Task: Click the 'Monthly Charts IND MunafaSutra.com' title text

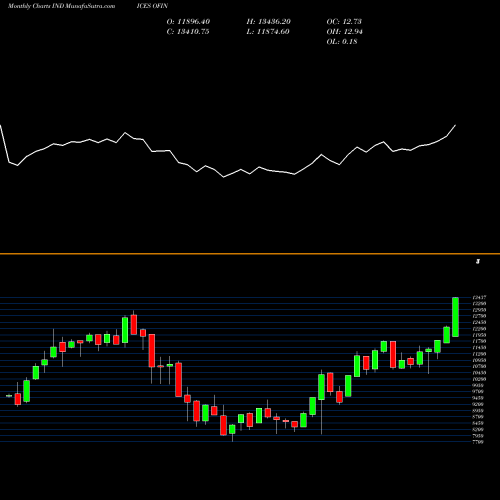Action: (61, 6)
